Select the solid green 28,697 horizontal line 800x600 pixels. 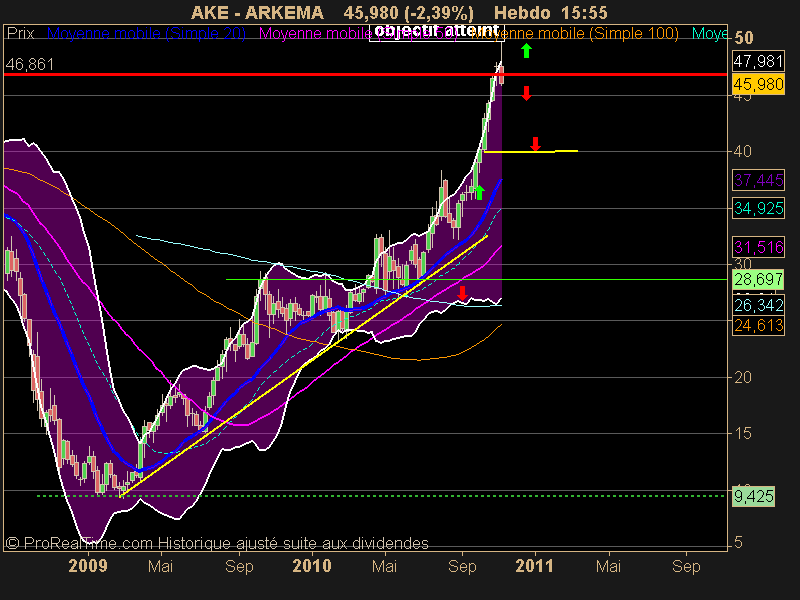point(477,280)
